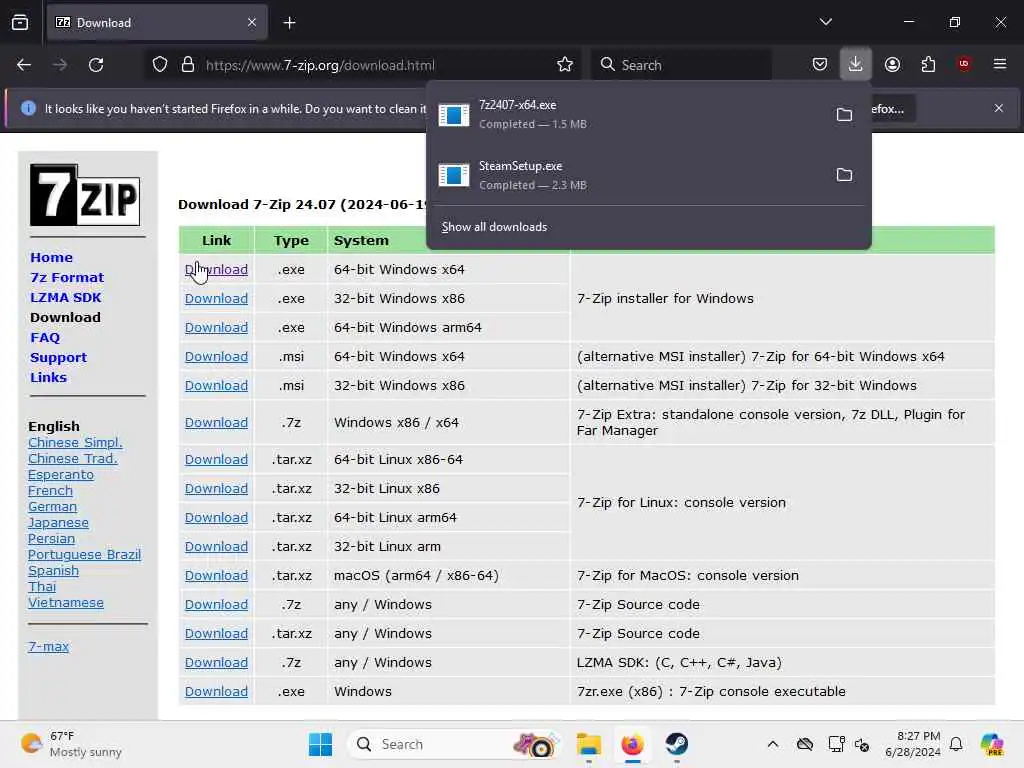Download the 32-bit Linux x86 tar.xz
Screen dimensions: 1024x768
pyautogui.click(x=216, y=488)
